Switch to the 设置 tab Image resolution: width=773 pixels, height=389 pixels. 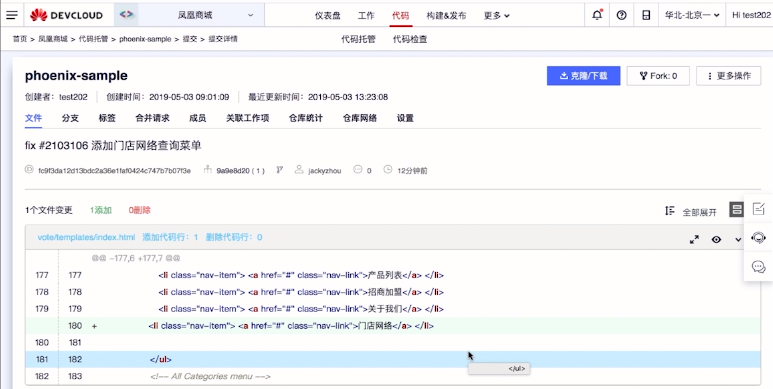point(405,118)
